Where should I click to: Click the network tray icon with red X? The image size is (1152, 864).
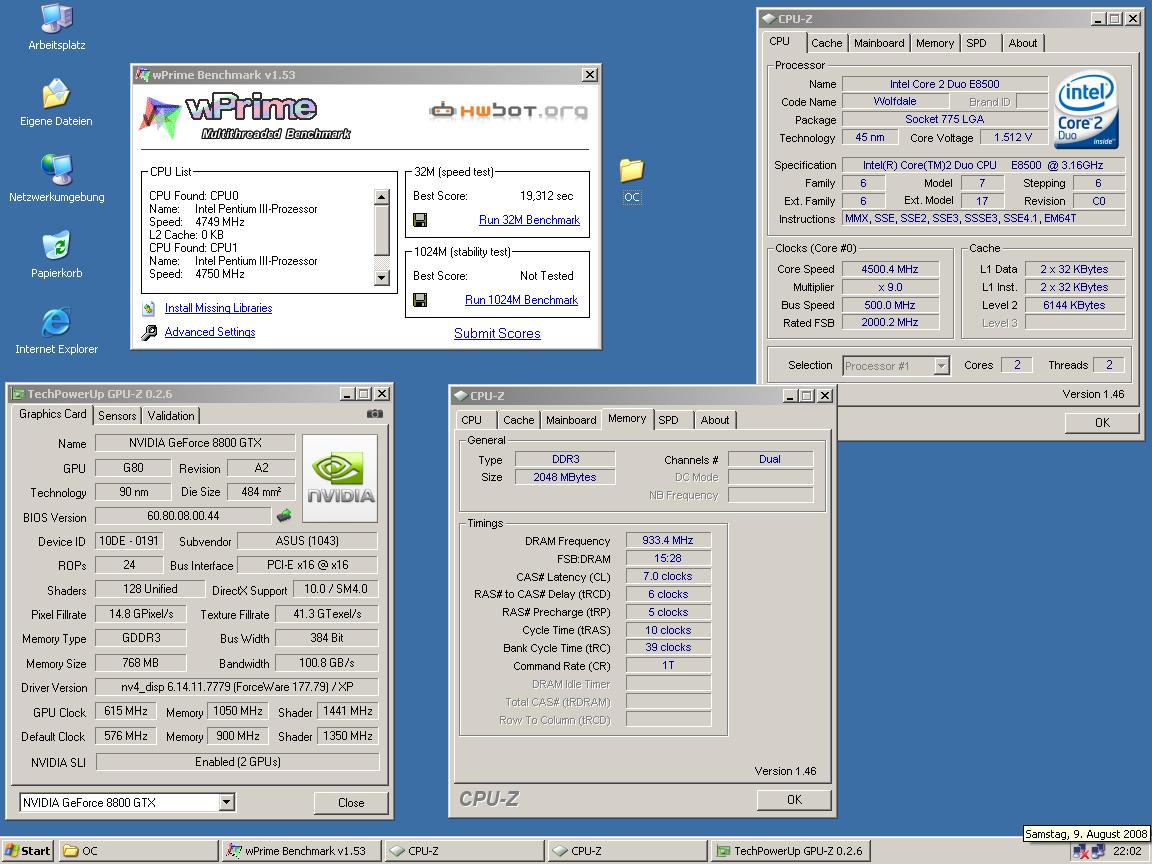click(x=1081, y=852)
